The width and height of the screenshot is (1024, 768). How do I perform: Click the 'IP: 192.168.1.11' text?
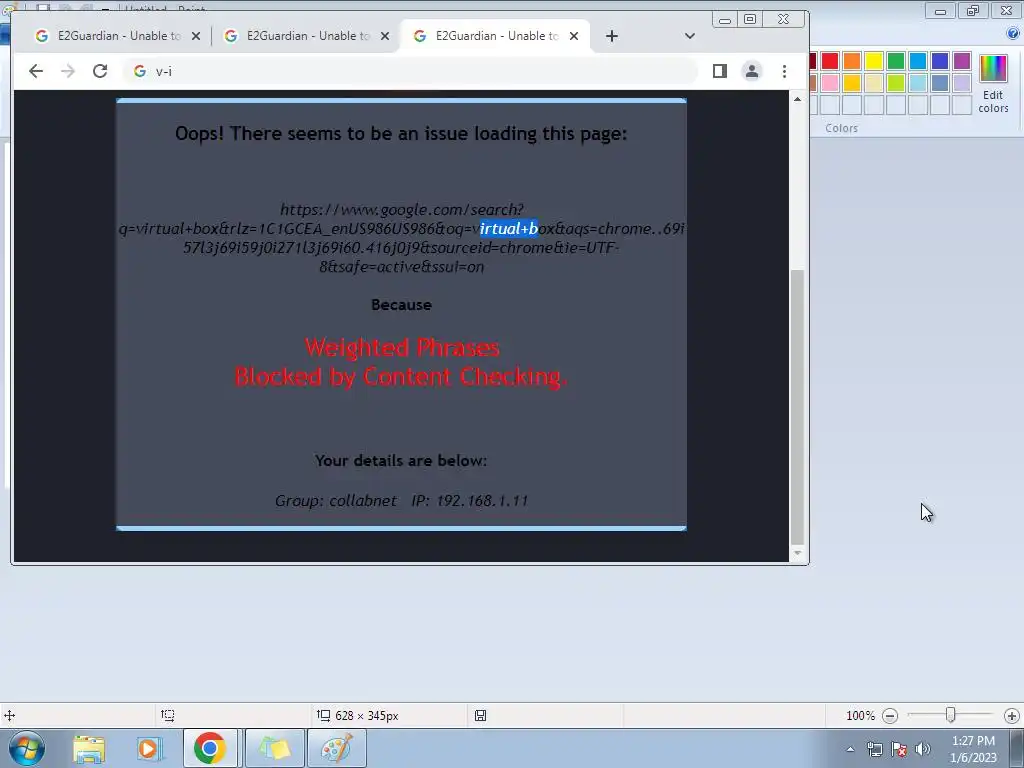coord(470,501)
